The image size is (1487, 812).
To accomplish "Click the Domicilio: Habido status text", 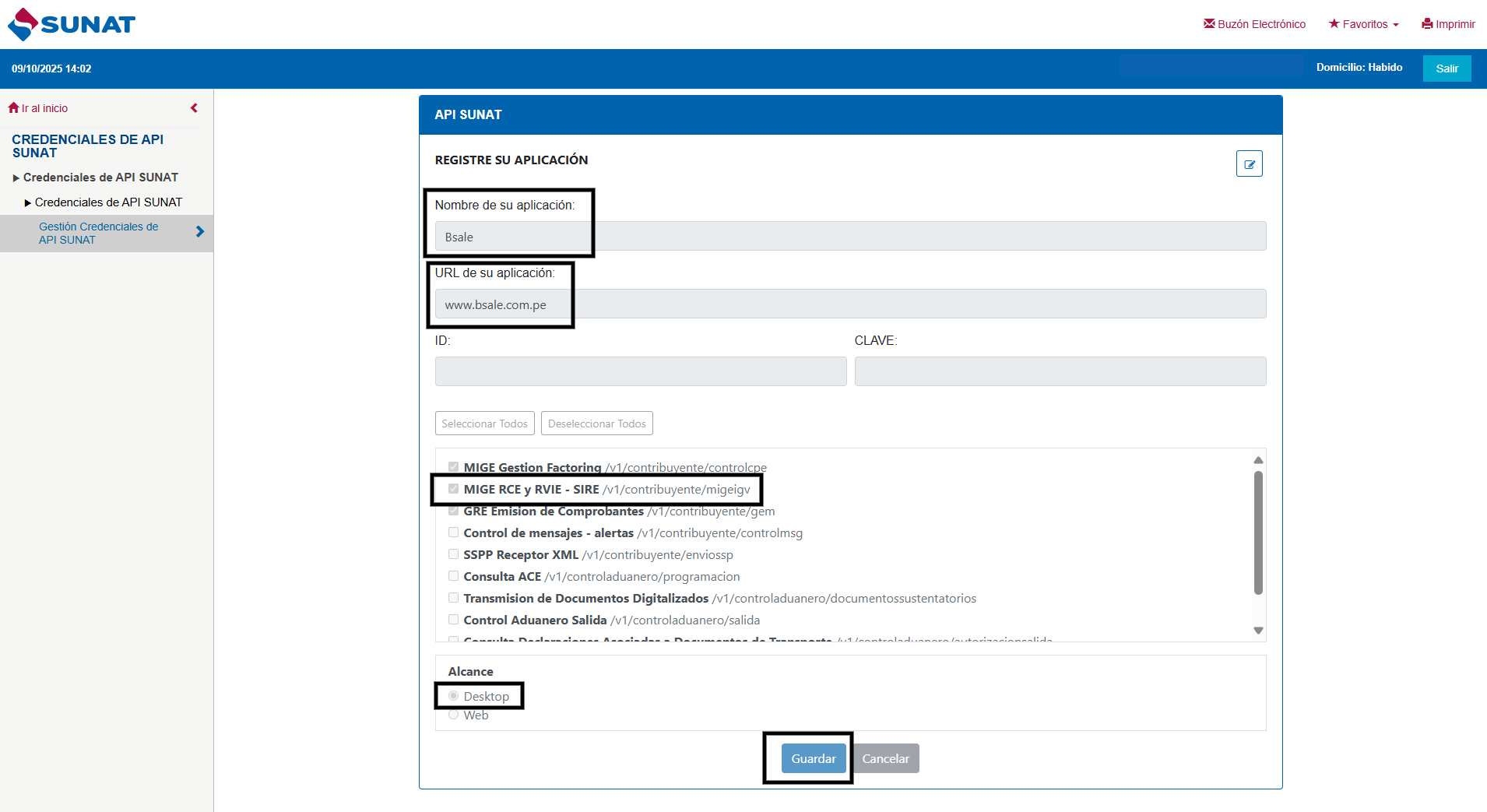I will [1359, 68].
